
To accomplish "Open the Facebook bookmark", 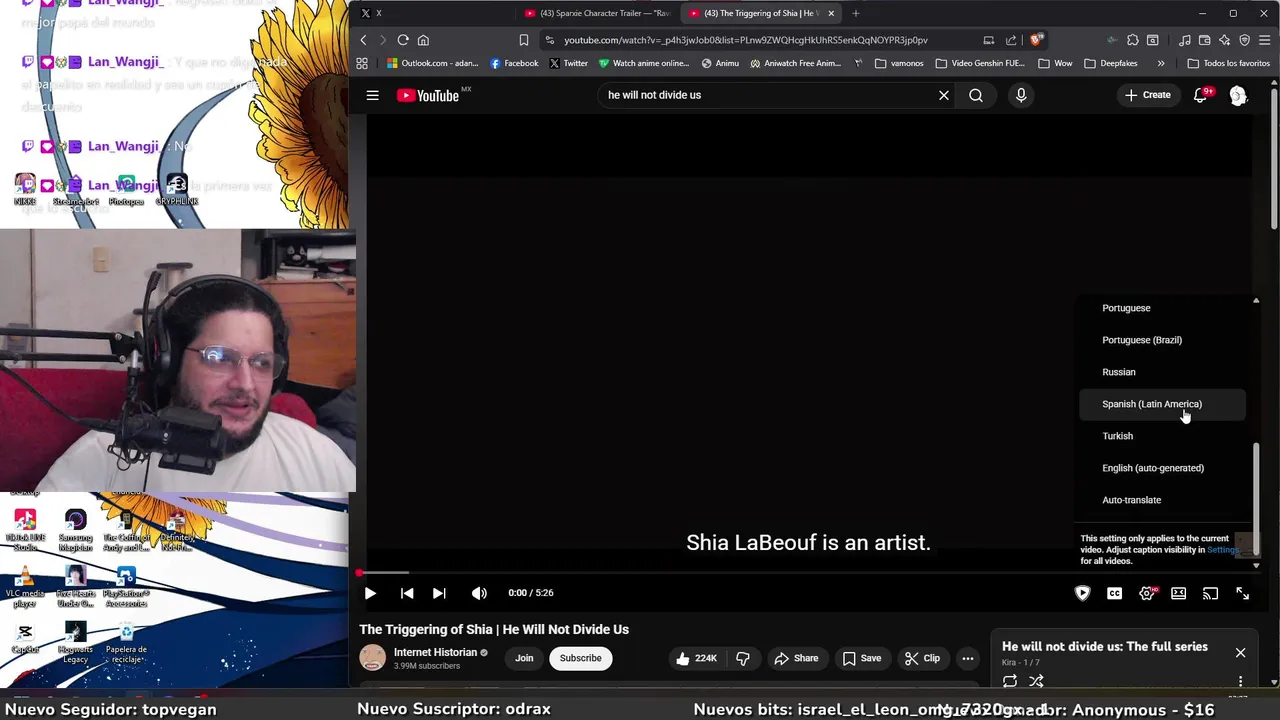I will pyautogui.click(x=514, y=63).
